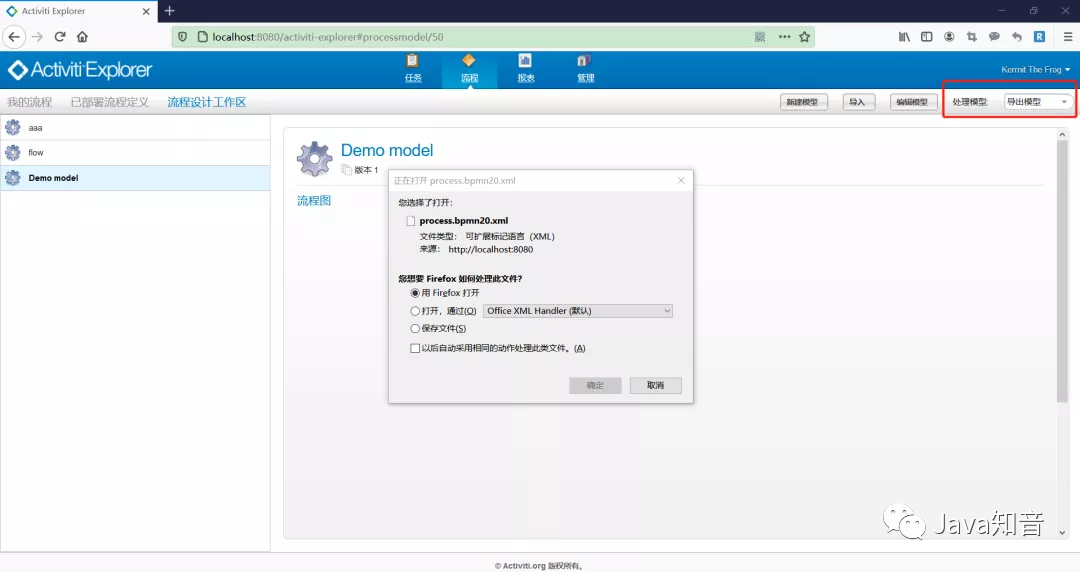The width and height of the screenshot is (1080, 572).
Task: Close the Activiti Explorer browser tab
Action: (146, 11)
